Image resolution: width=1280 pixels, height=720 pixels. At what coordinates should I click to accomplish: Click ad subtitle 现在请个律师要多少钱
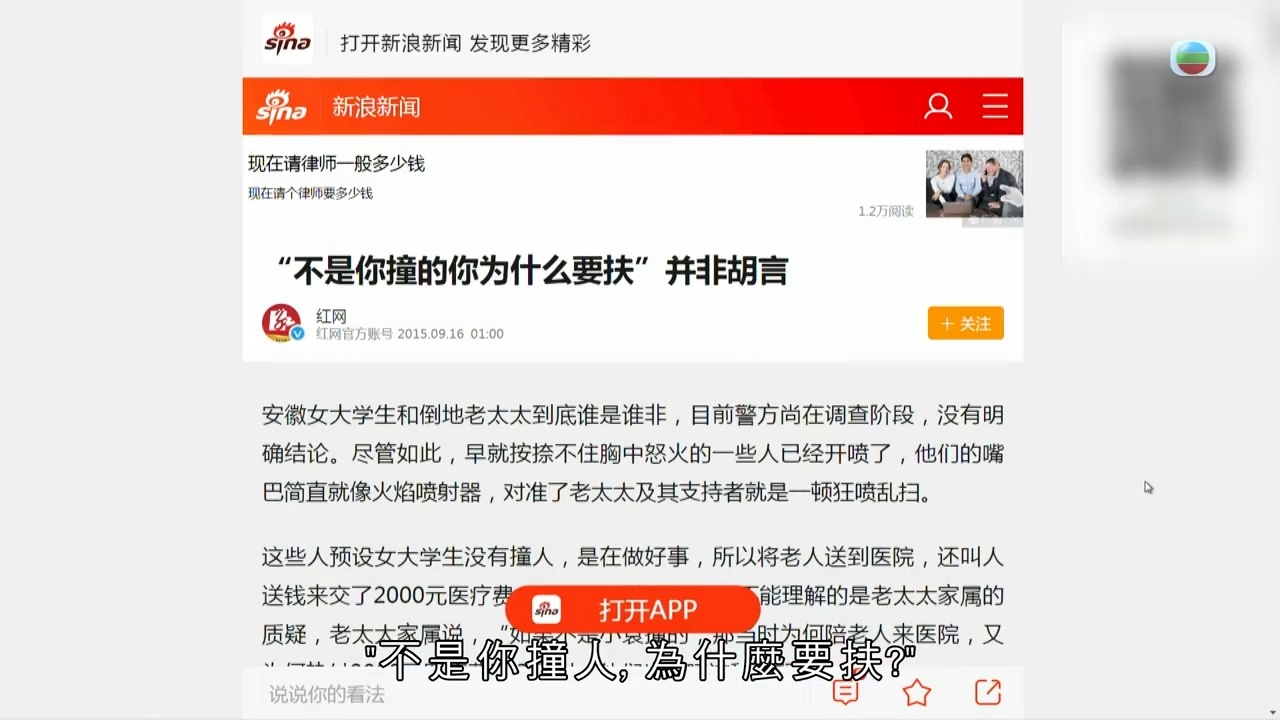(x=311, y=193)
